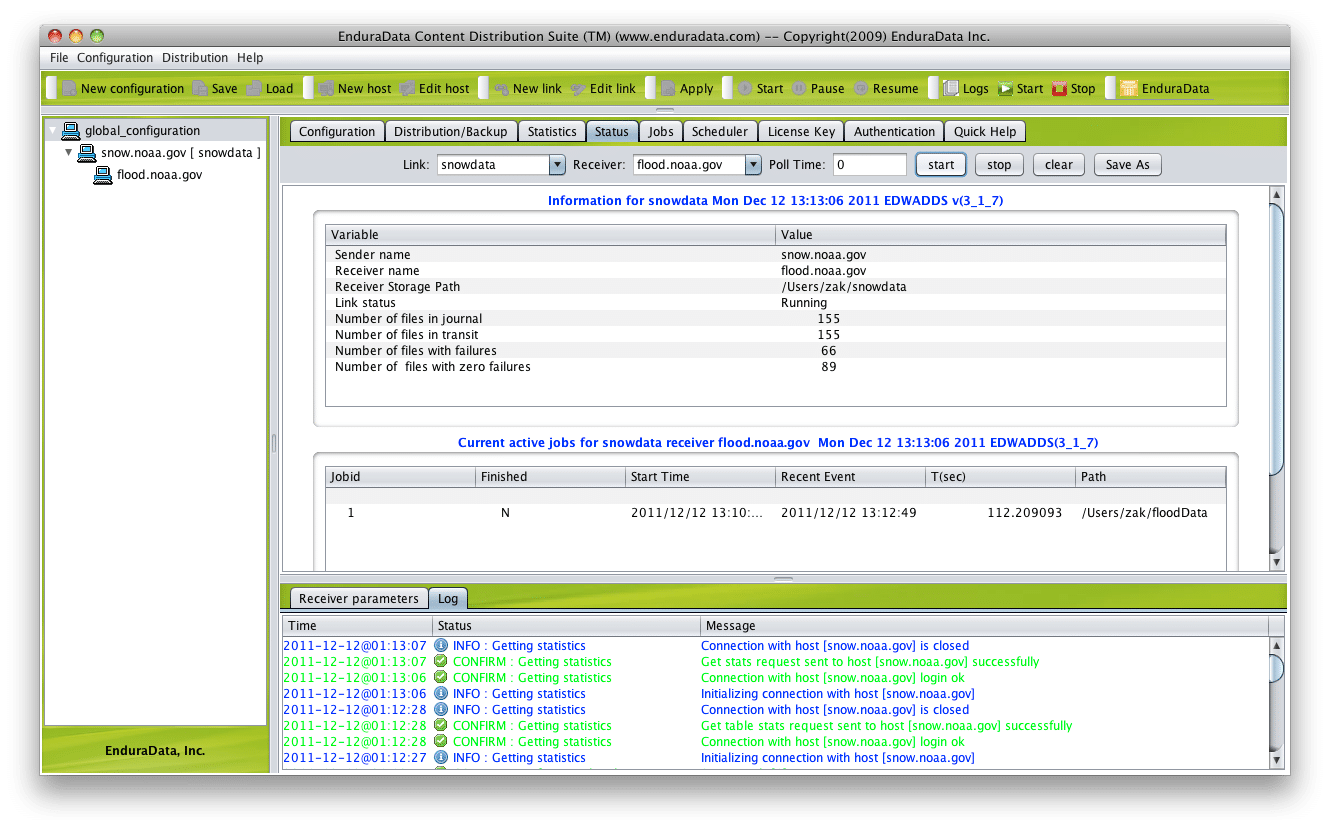This screenshot has height=830, width=1330.
Task: Click the Start Time column header
Action: pos(701,477)
